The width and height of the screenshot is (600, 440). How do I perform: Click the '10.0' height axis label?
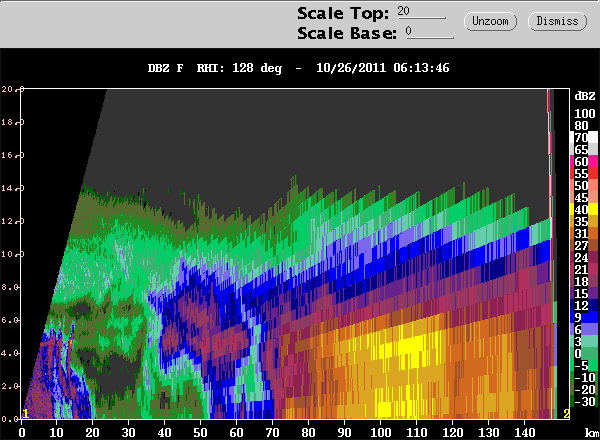pyautogui.click(x=13, y=254)
